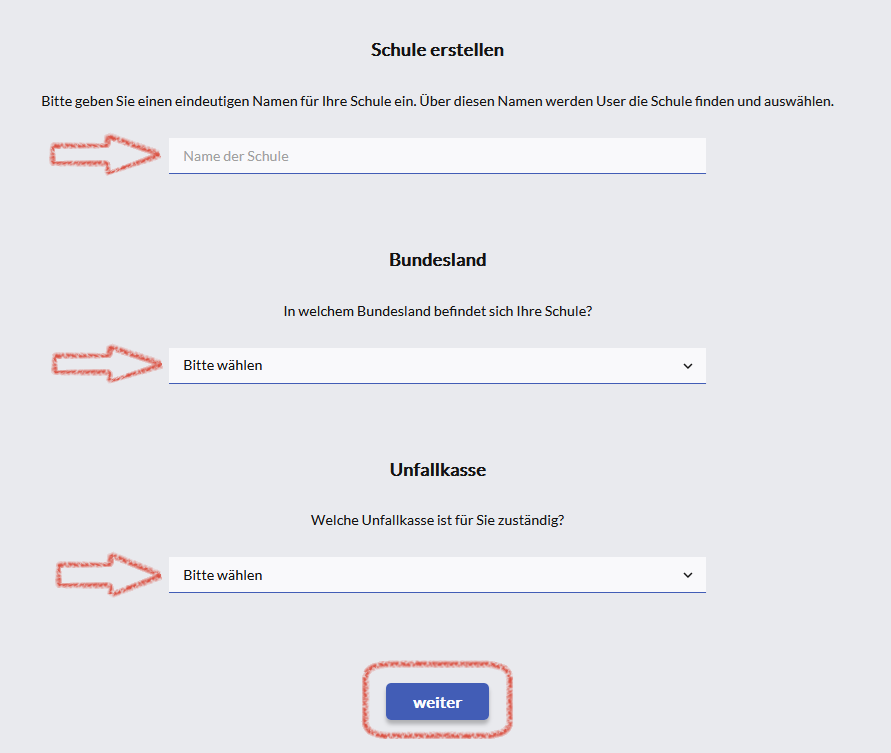This screenshot has width=891, height=753.
Task: Click the Unfallkasse section heading
Action: coord(437,469)
